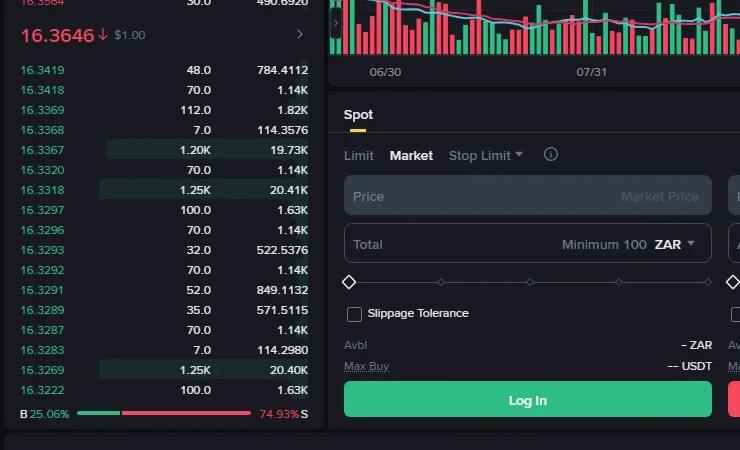
Task: Select bid price 16.3369
Action: [42, 110]
